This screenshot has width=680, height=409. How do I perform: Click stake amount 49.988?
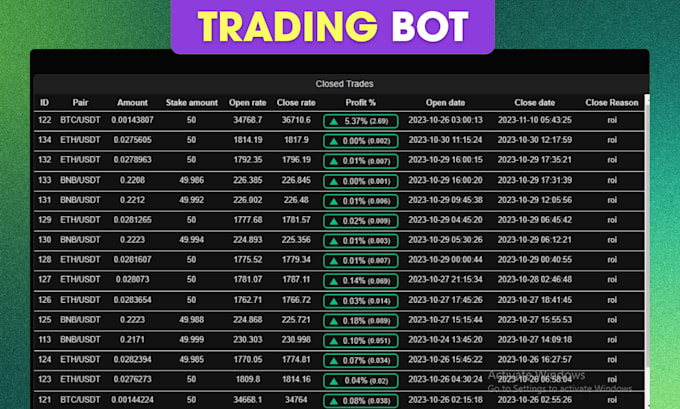click(191, 320)
